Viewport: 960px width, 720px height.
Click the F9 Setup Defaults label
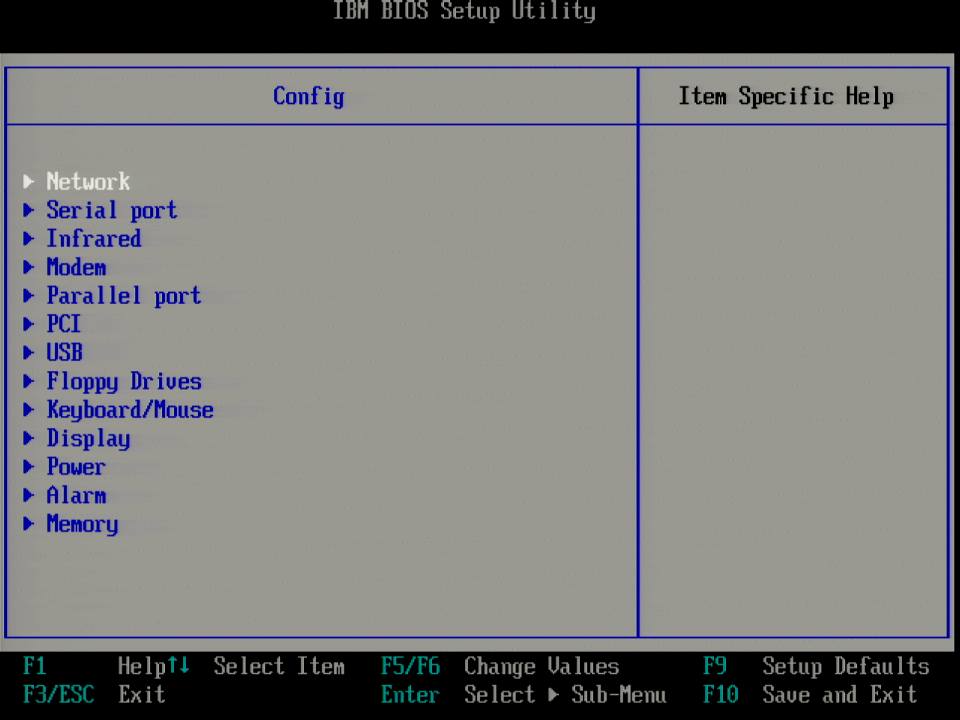[x=815, y=666]
